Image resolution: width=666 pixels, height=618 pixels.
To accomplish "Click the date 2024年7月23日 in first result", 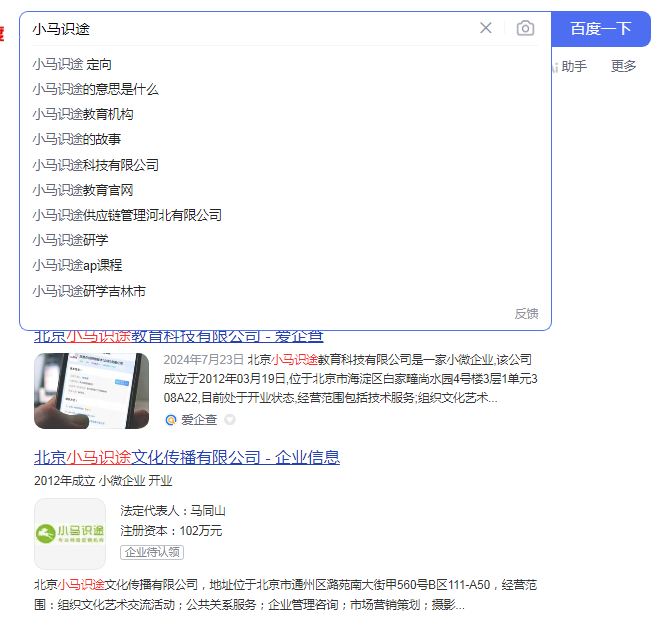I will (203, 360).
